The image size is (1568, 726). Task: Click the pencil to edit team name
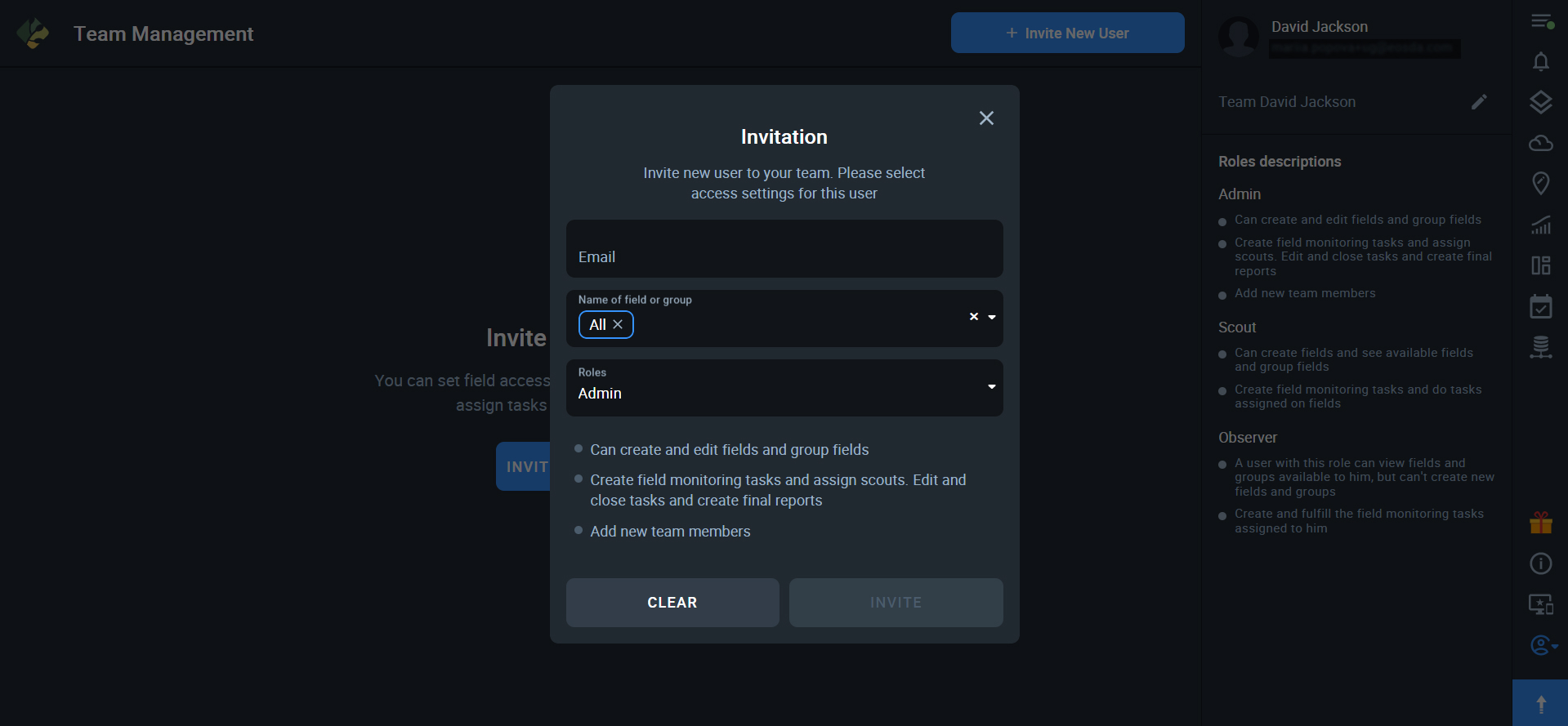point(1479,102)
